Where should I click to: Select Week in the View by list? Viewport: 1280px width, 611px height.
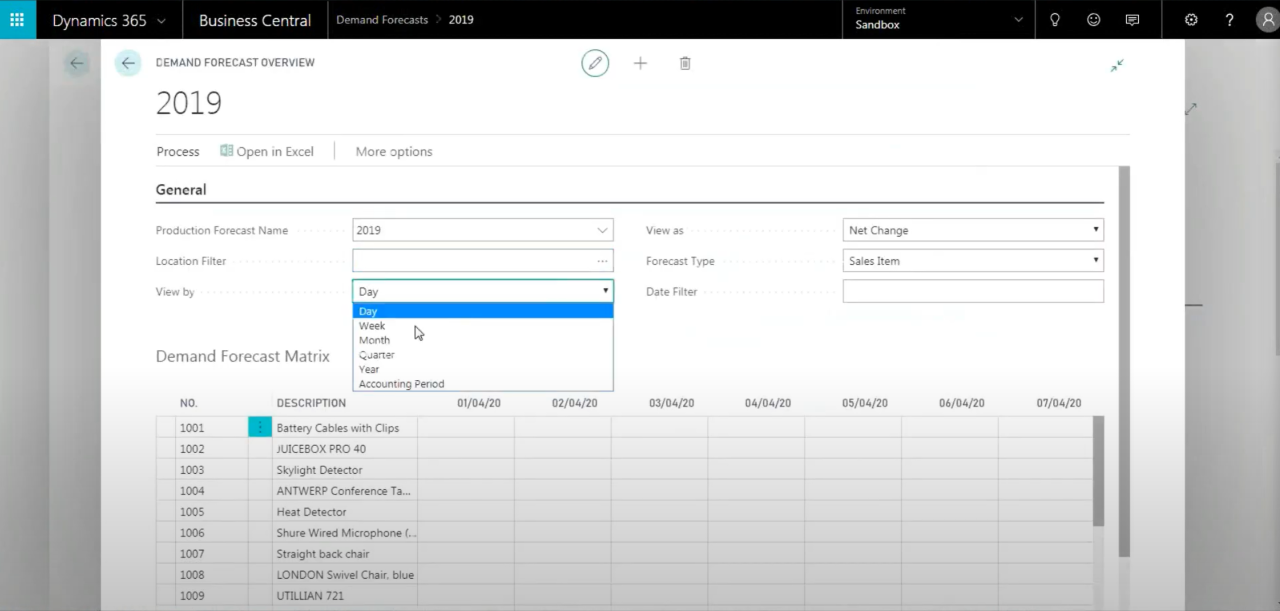click(483, 326)
